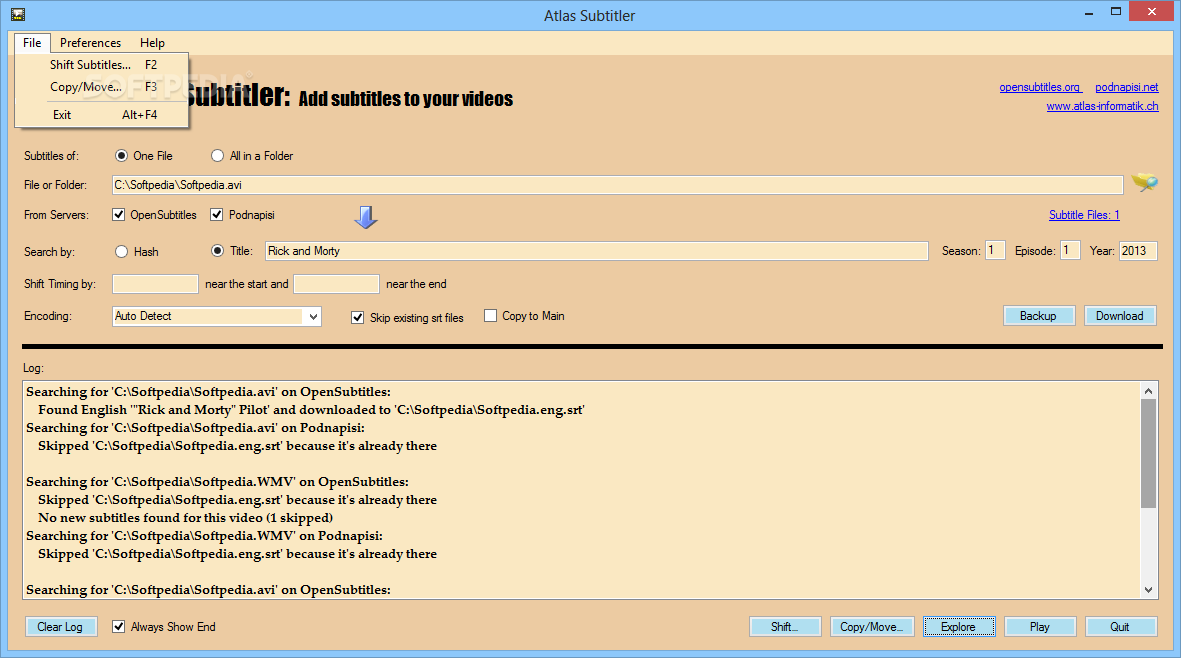Toggle the Always Show End checkbox

118,626
